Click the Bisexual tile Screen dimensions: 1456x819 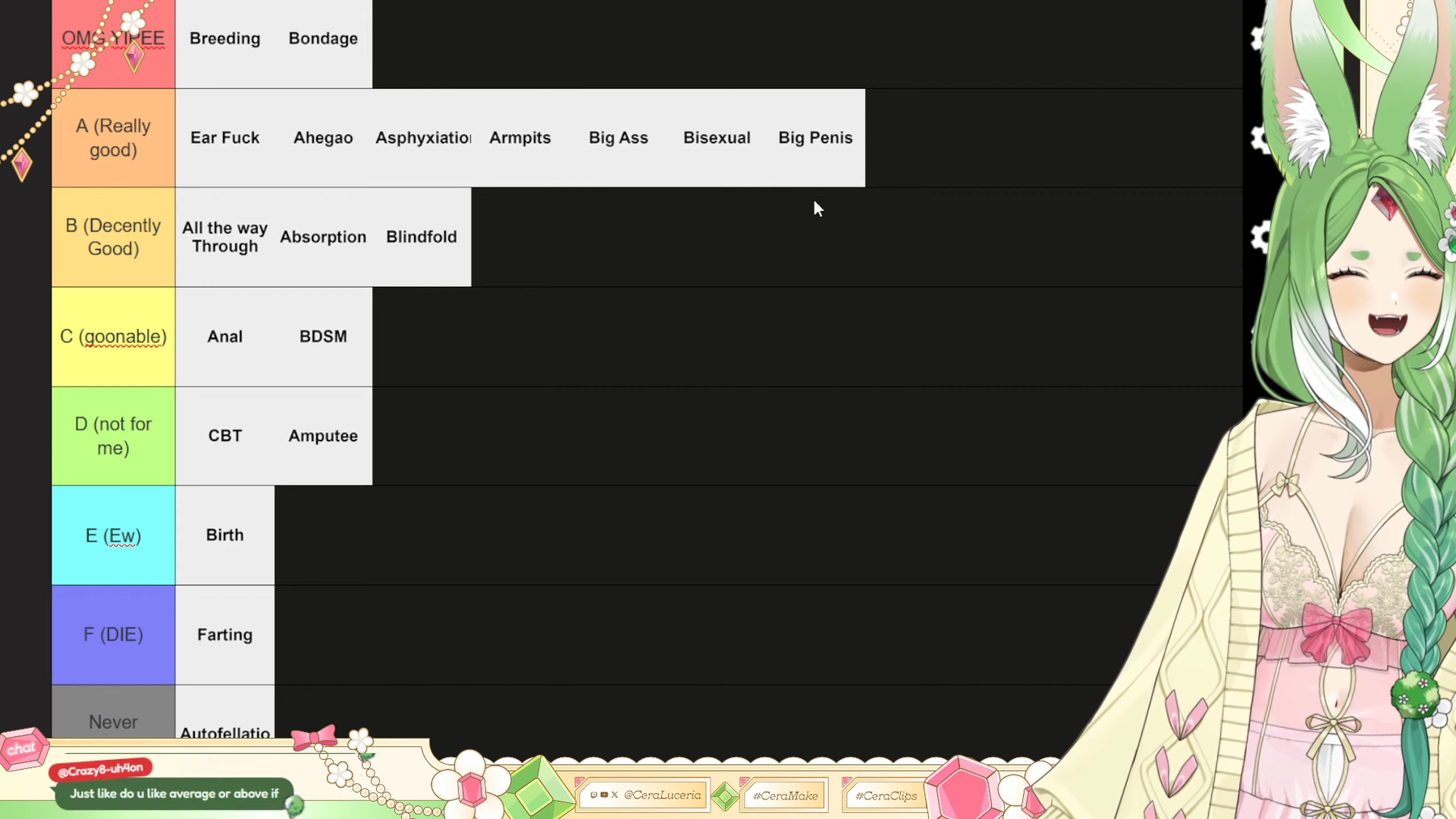[717, 138]
